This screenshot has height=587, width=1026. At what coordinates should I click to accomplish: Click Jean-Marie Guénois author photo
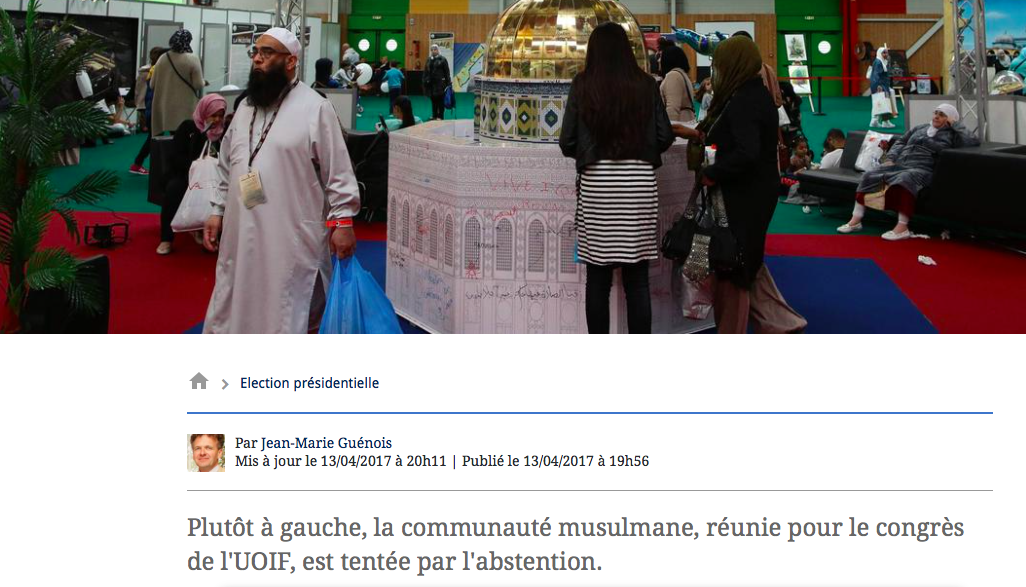[x=206, y=453]
